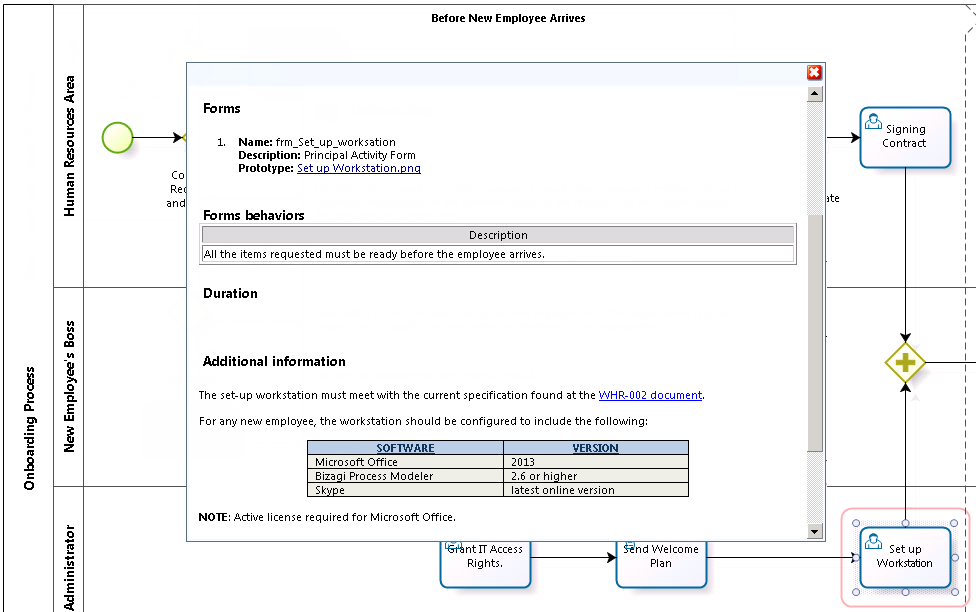
Task: Select the Human Resources Area lane header
Action: [69, 146]
